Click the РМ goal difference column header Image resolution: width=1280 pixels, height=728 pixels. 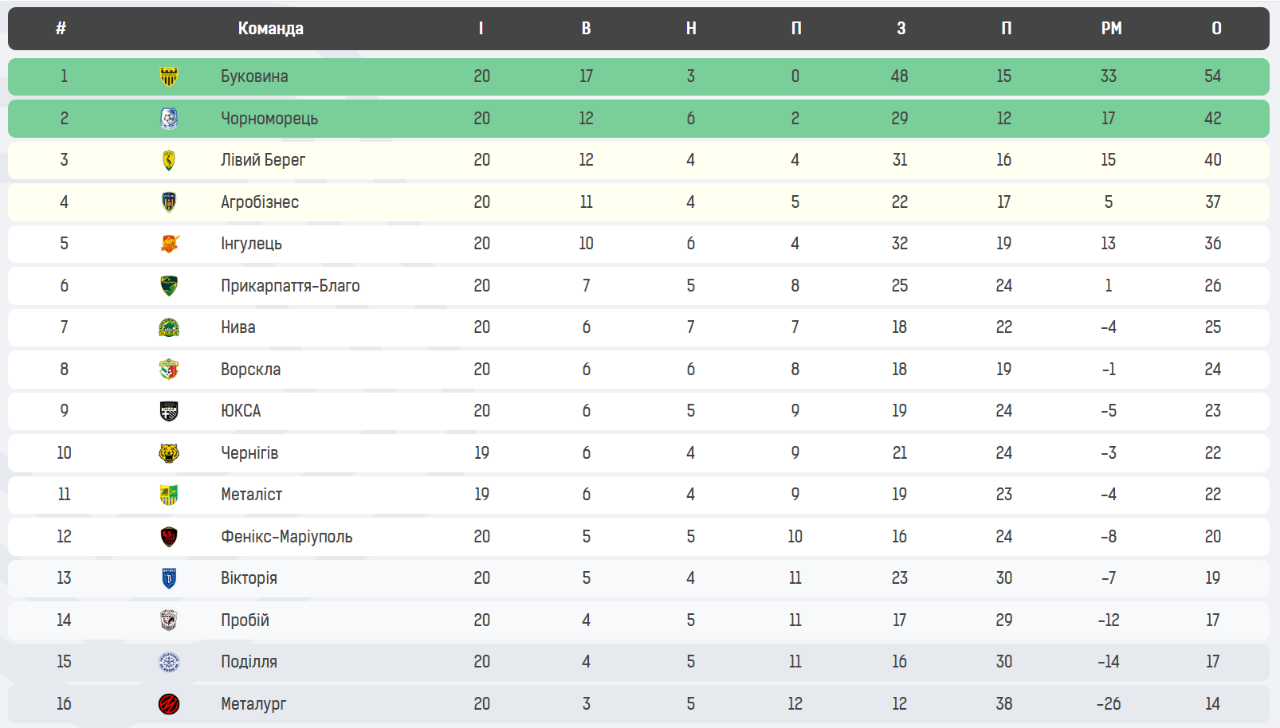click(x=1111, y=29)
